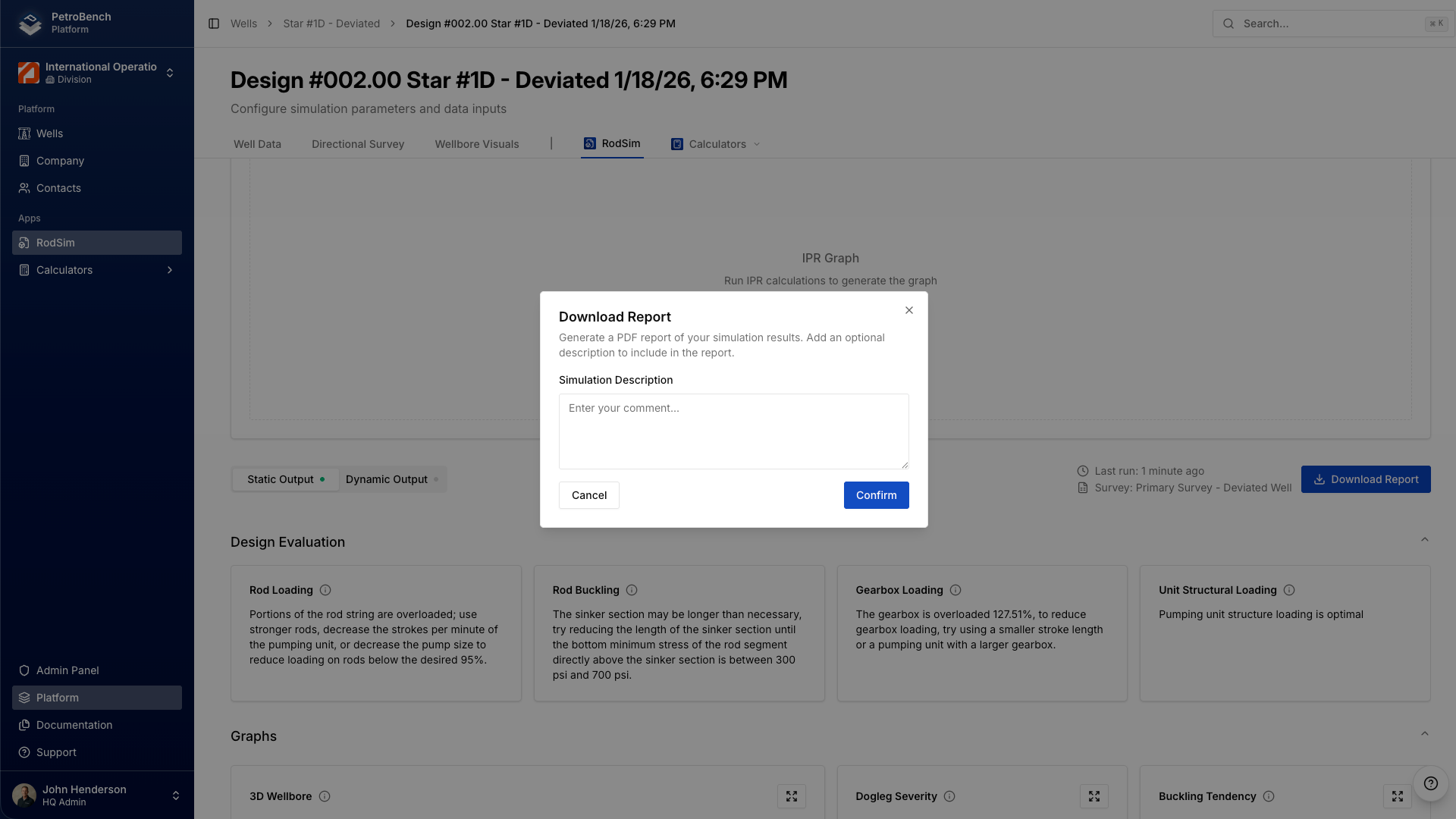
Task: Click the Calculators sidebar icon
Action: [x=24, y=270]
